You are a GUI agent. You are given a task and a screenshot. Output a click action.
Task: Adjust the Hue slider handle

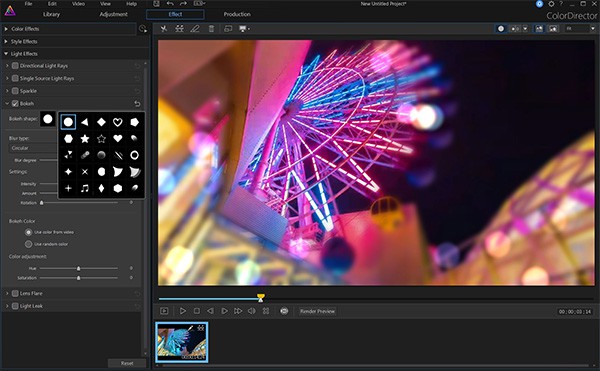tap(78, 268)
